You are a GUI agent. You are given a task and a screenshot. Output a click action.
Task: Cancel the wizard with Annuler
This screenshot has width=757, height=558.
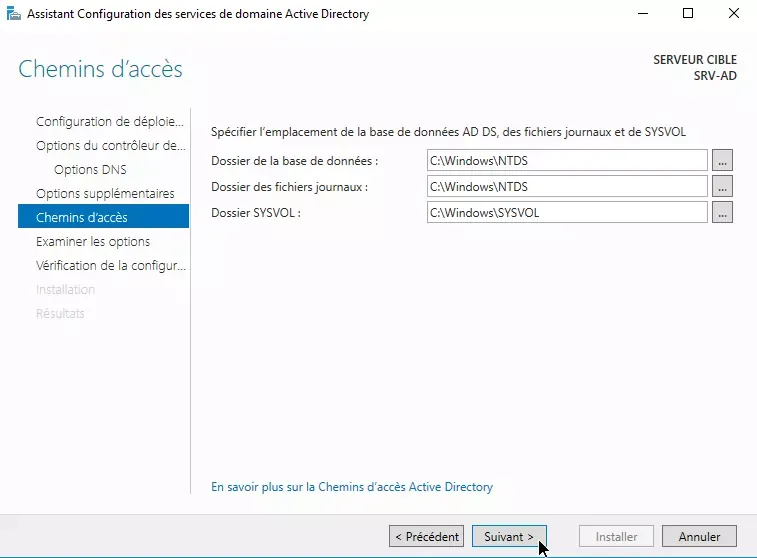pyautogui.click(x=699, y=537)
